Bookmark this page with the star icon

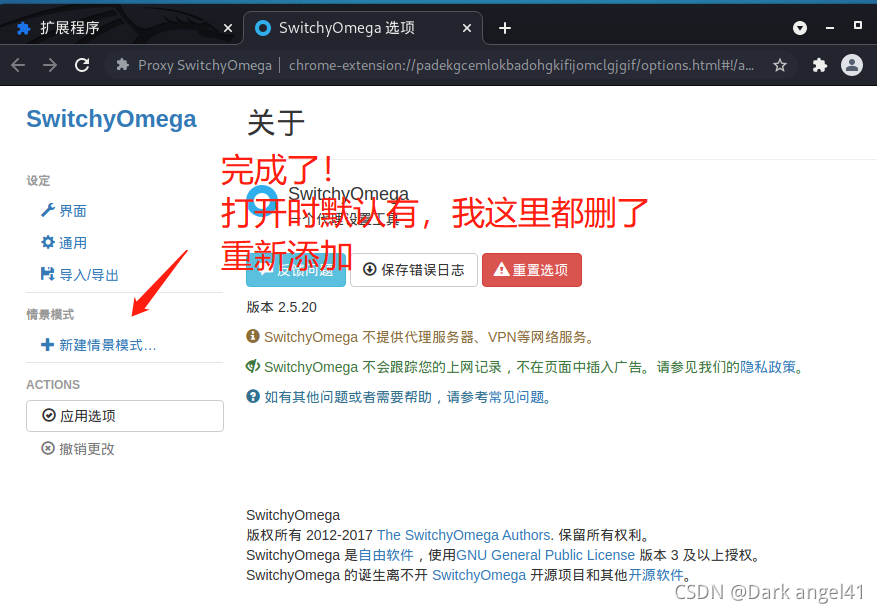point(780,65)
